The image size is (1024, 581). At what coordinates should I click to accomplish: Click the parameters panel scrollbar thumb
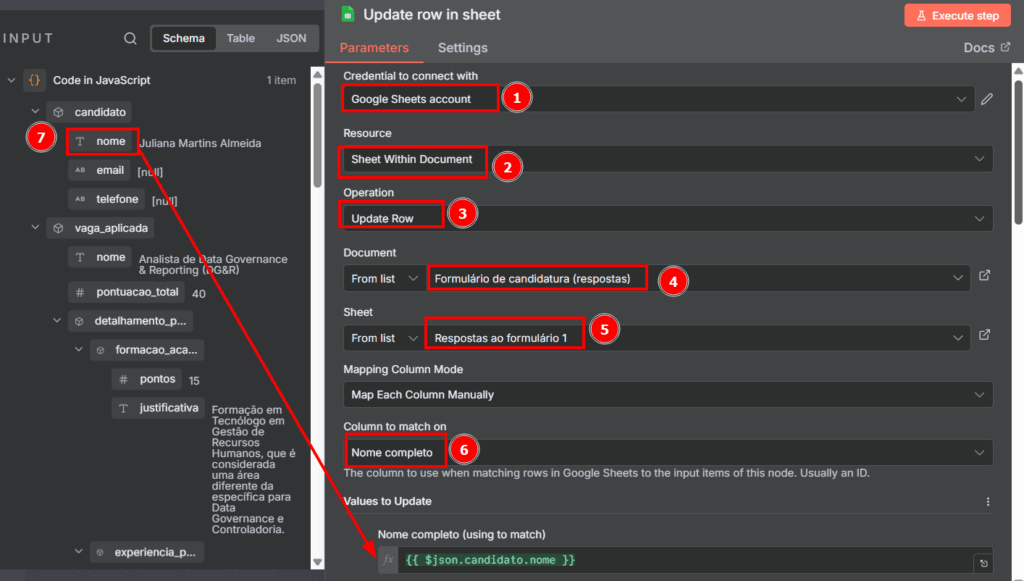coord(1017,153)
